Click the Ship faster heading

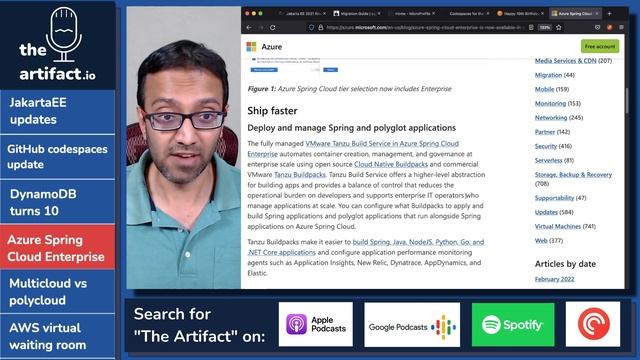[272, 111]
